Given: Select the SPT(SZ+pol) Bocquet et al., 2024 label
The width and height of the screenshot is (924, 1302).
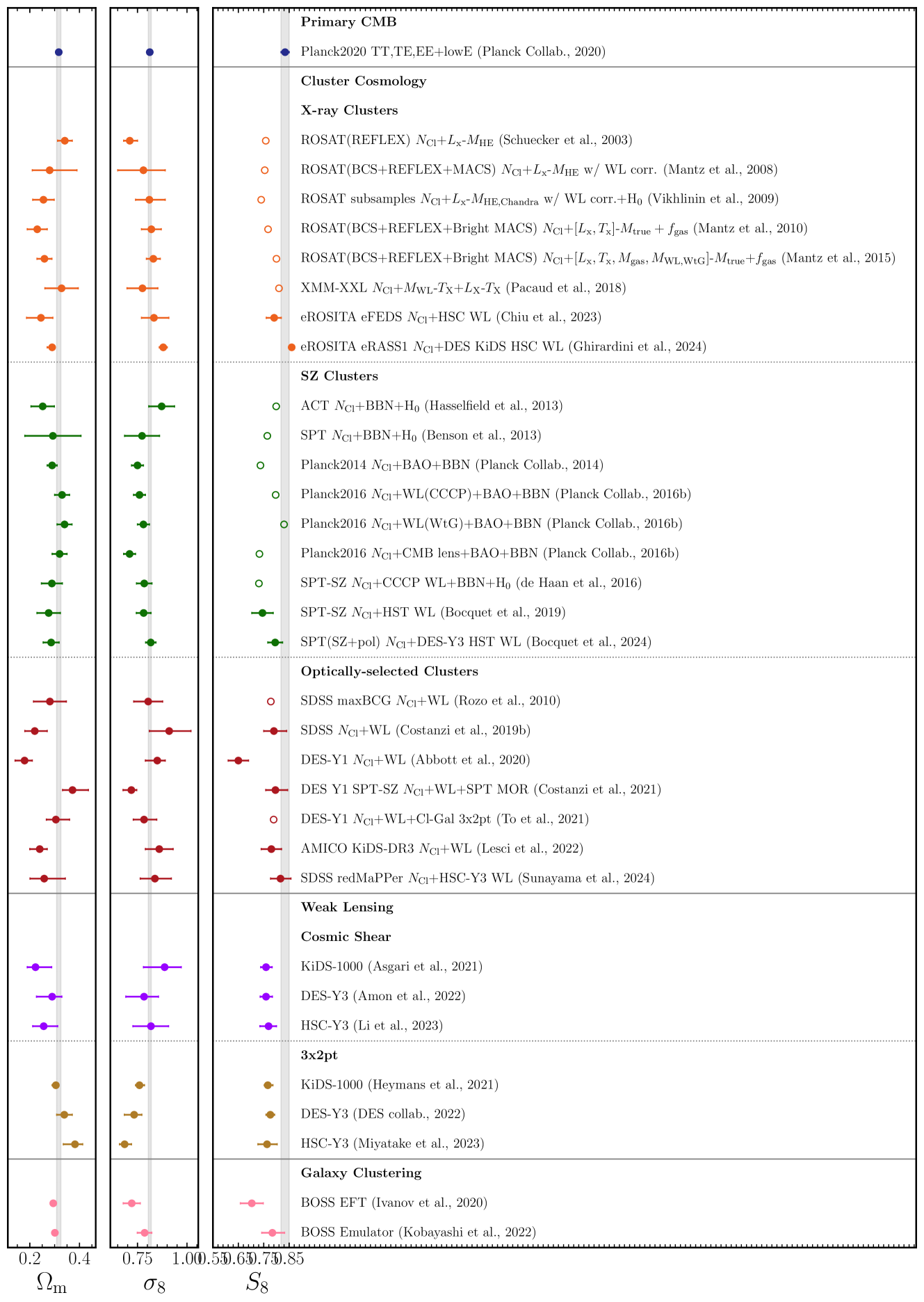Looking at the screenshot, I should pos(476,642).
